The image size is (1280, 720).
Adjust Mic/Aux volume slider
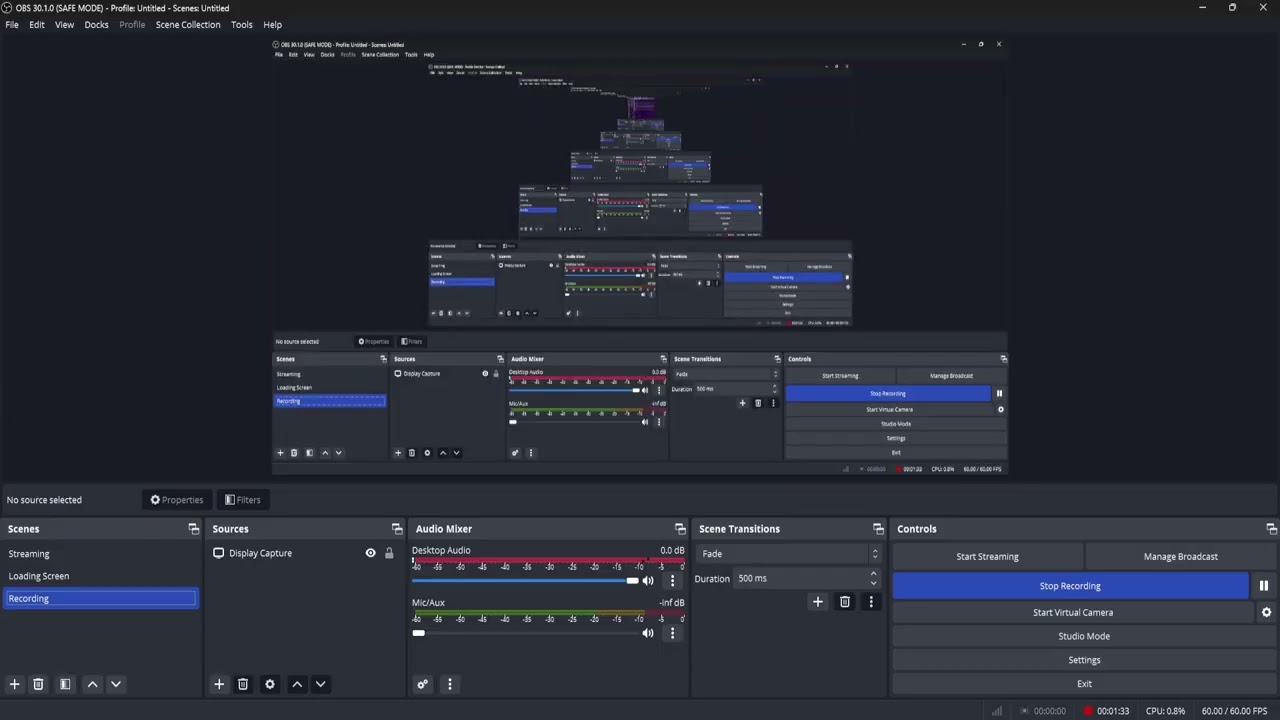point(525,632)
